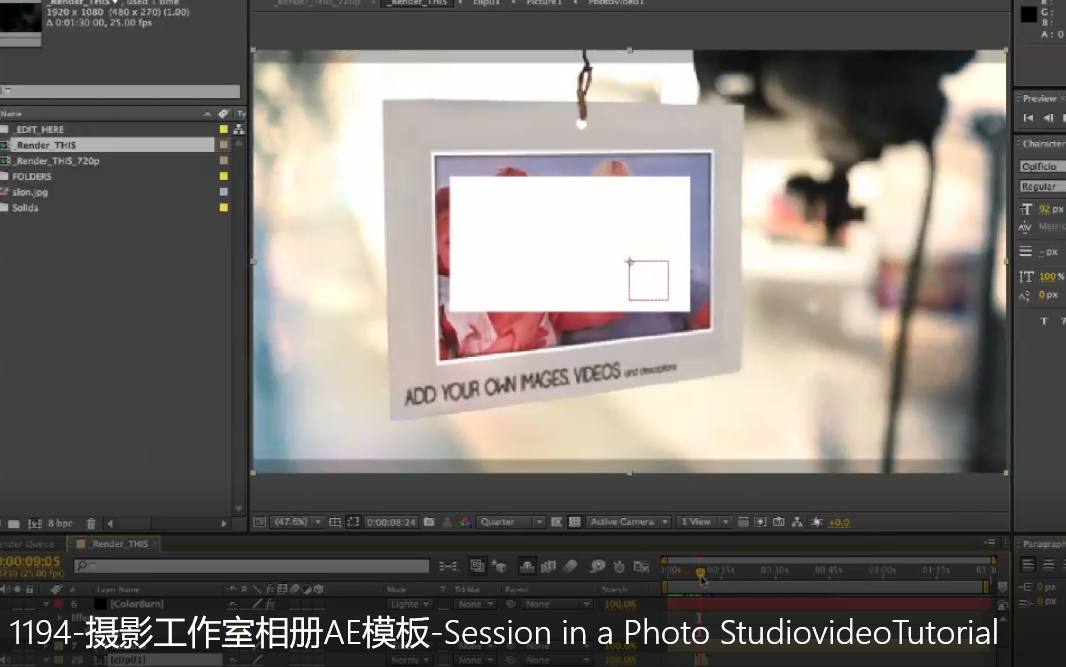Open the 1 View layout dropdown
Screen dimensions: 1066x667
pos(704,522)
